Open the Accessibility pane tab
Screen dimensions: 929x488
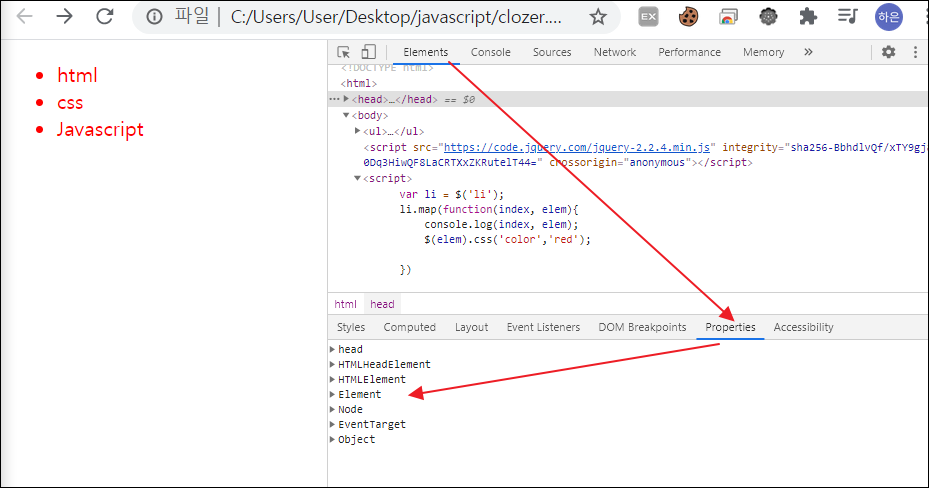803,327
